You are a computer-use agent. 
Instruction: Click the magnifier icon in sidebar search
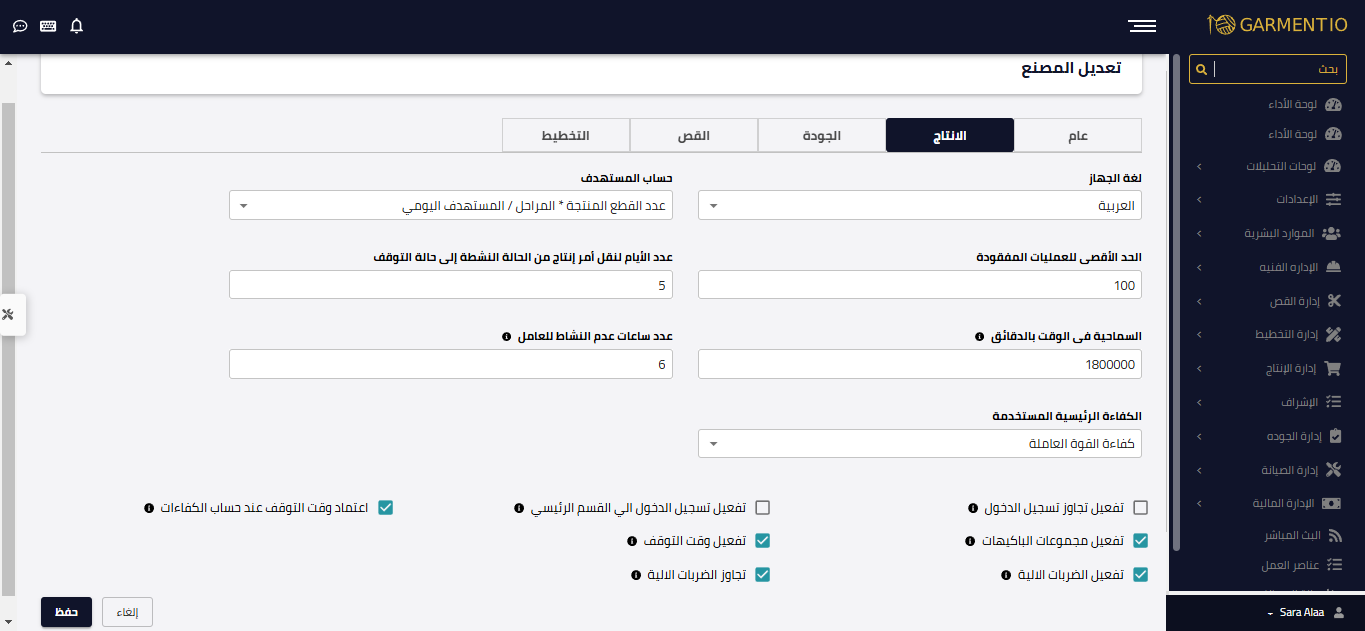(1202, 69)
